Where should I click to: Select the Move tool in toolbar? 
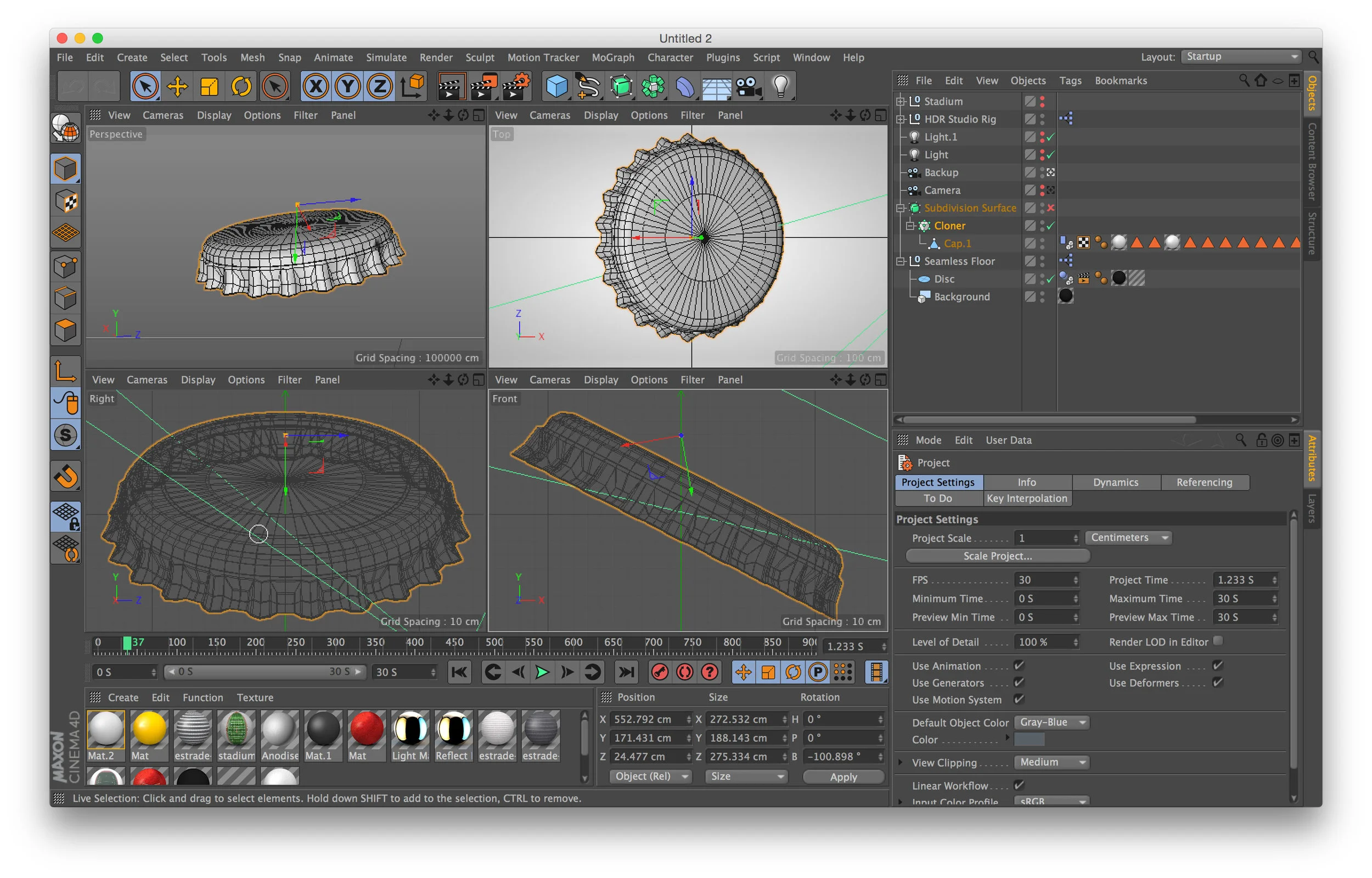[x=177, y=87]
